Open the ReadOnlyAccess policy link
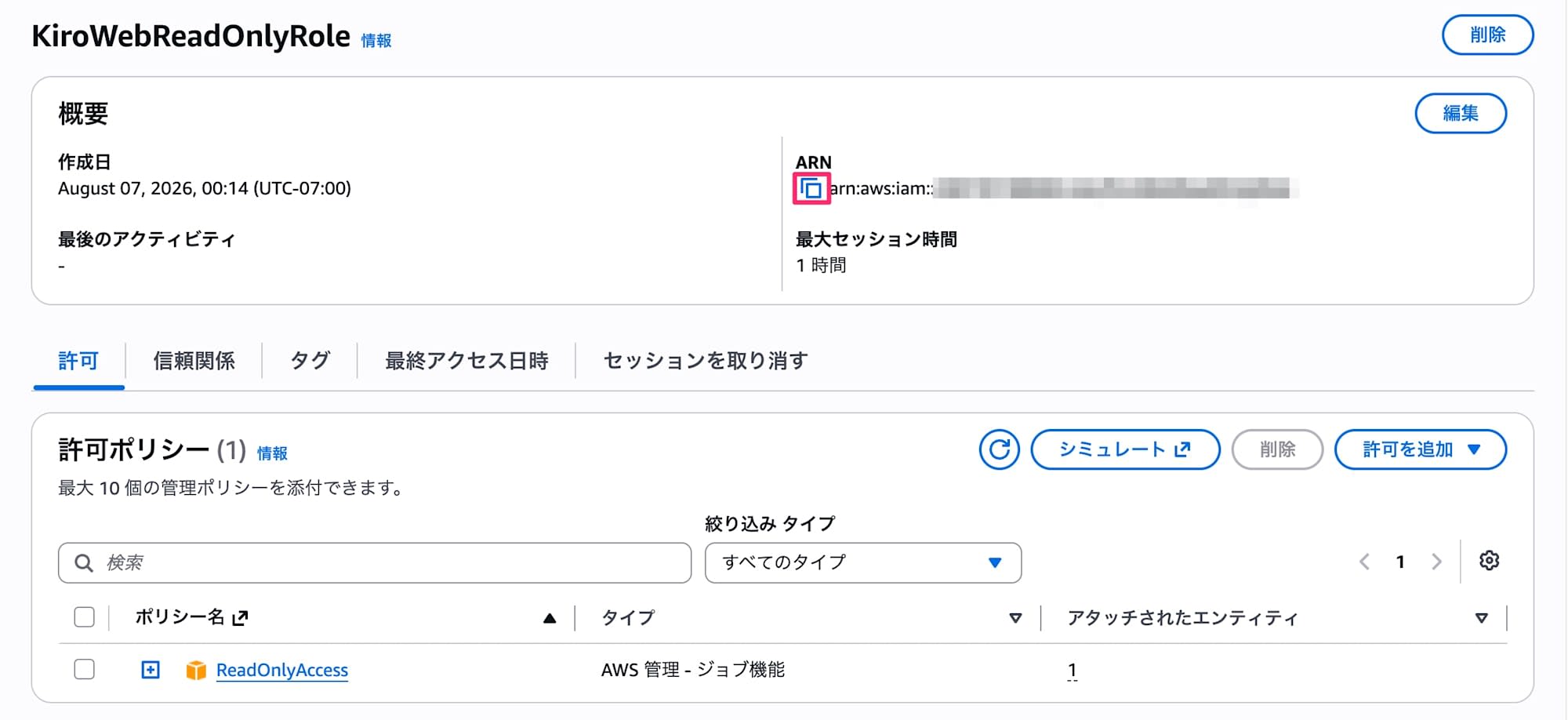 pyautogui.click(x=282, y=670)
